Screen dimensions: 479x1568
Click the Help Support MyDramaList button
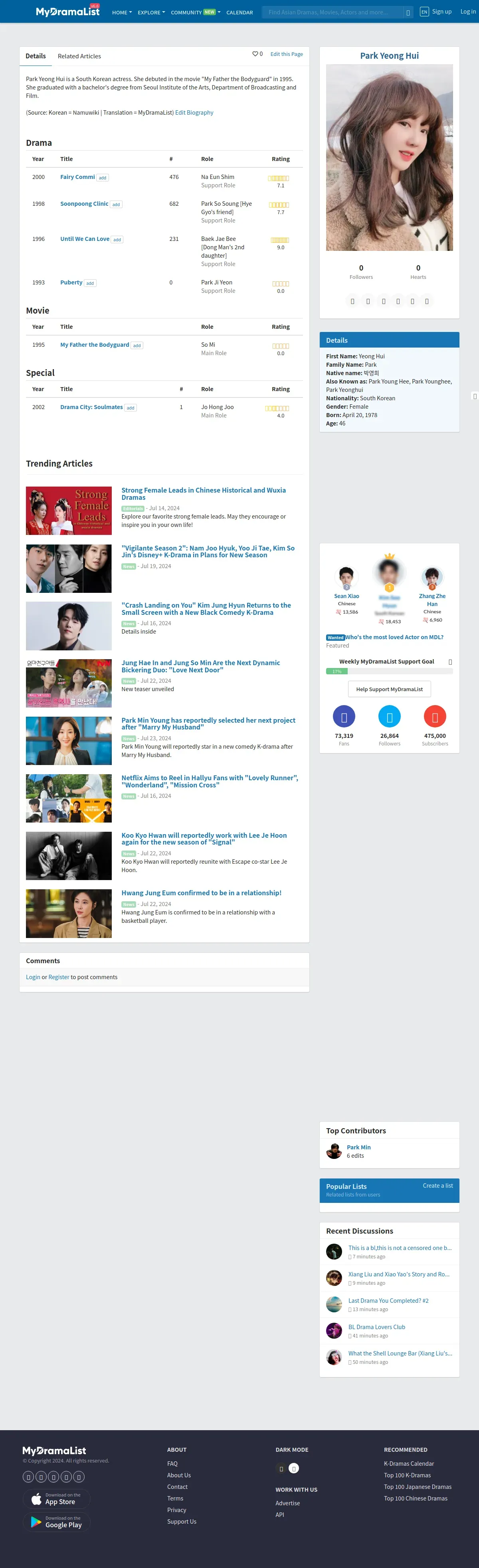point(390,689)
